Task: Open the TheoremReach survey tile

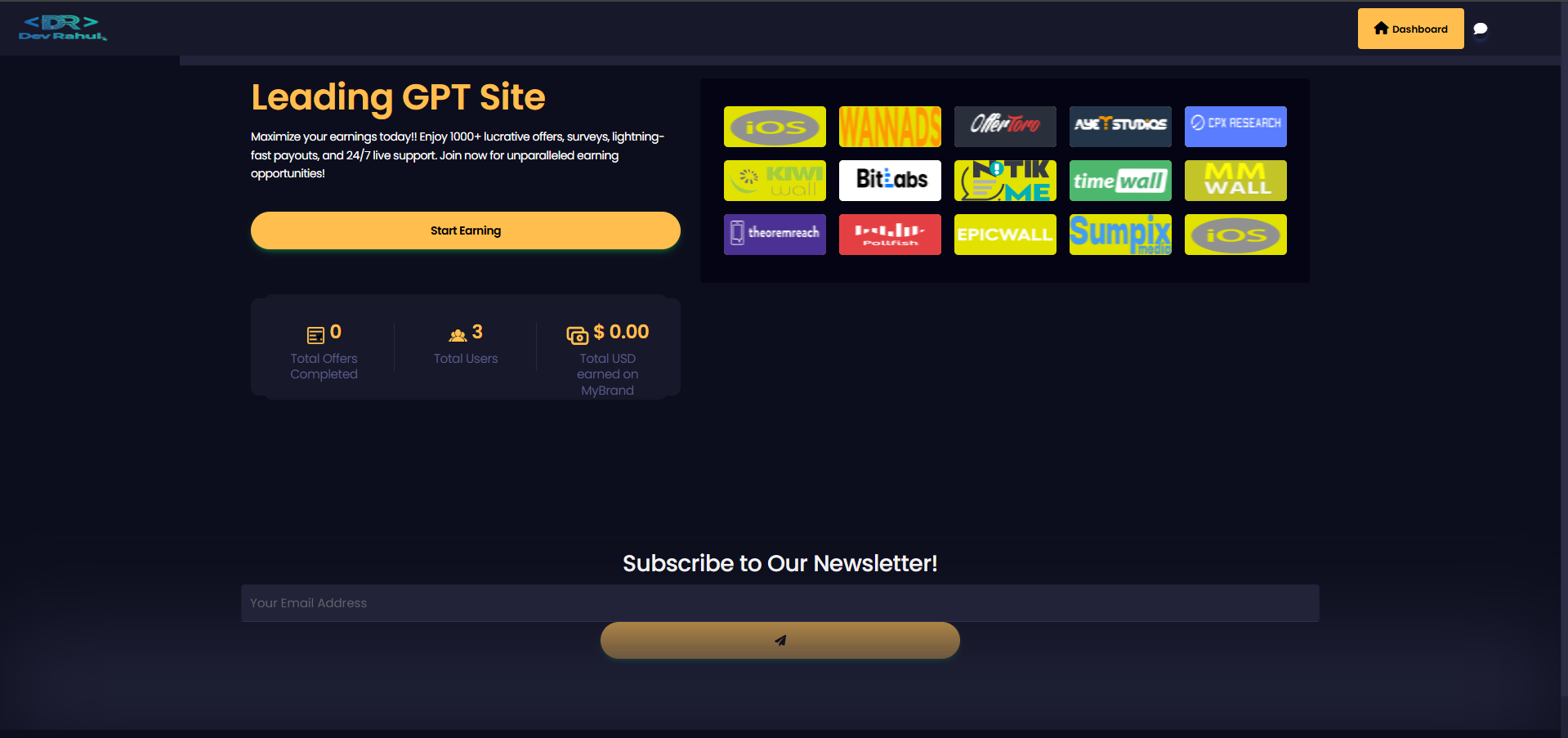Action: click(x=775, y=235)
